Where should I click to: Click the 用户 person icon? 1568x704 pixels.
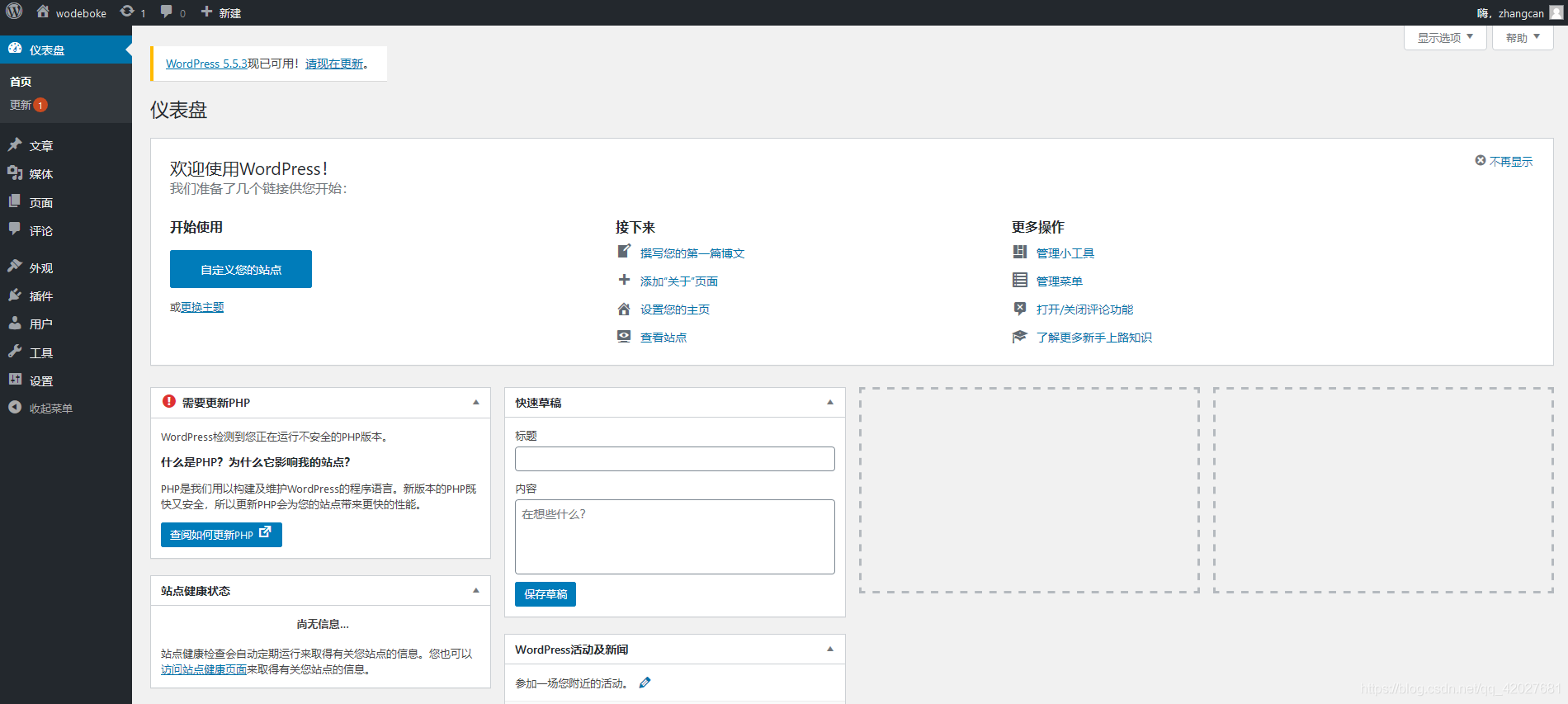15,323
